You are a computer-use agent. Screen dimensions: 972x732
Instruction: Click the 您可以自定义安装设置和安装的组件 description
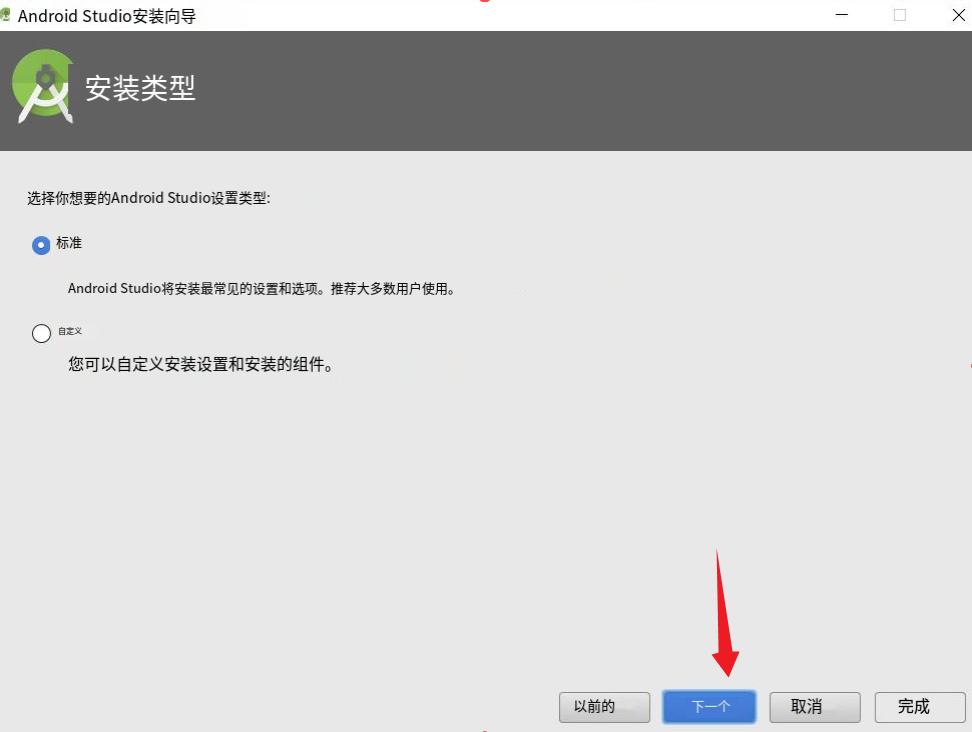click(x=201, y=364)
